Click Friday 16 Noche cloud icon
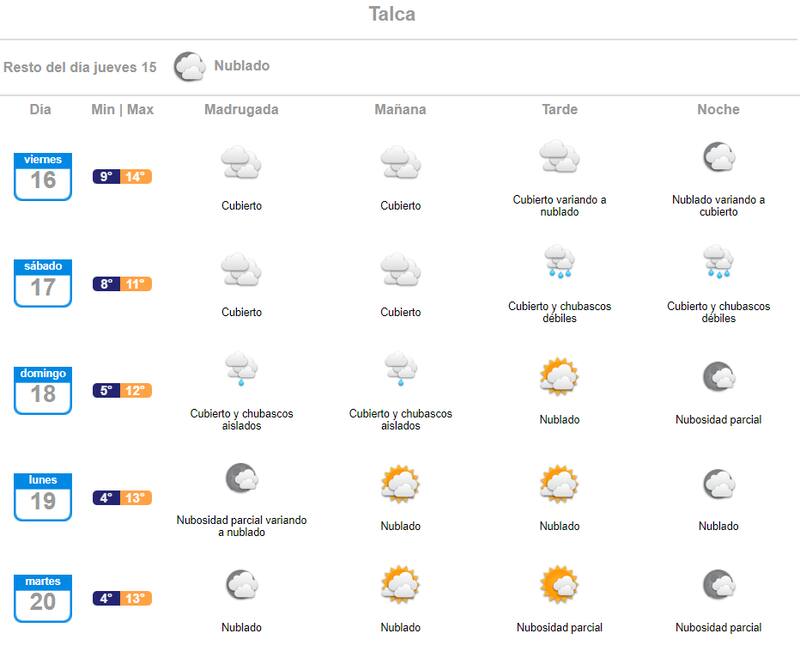Image resolution: width=800 pixels, height=658 pixels. pos(718,157)
